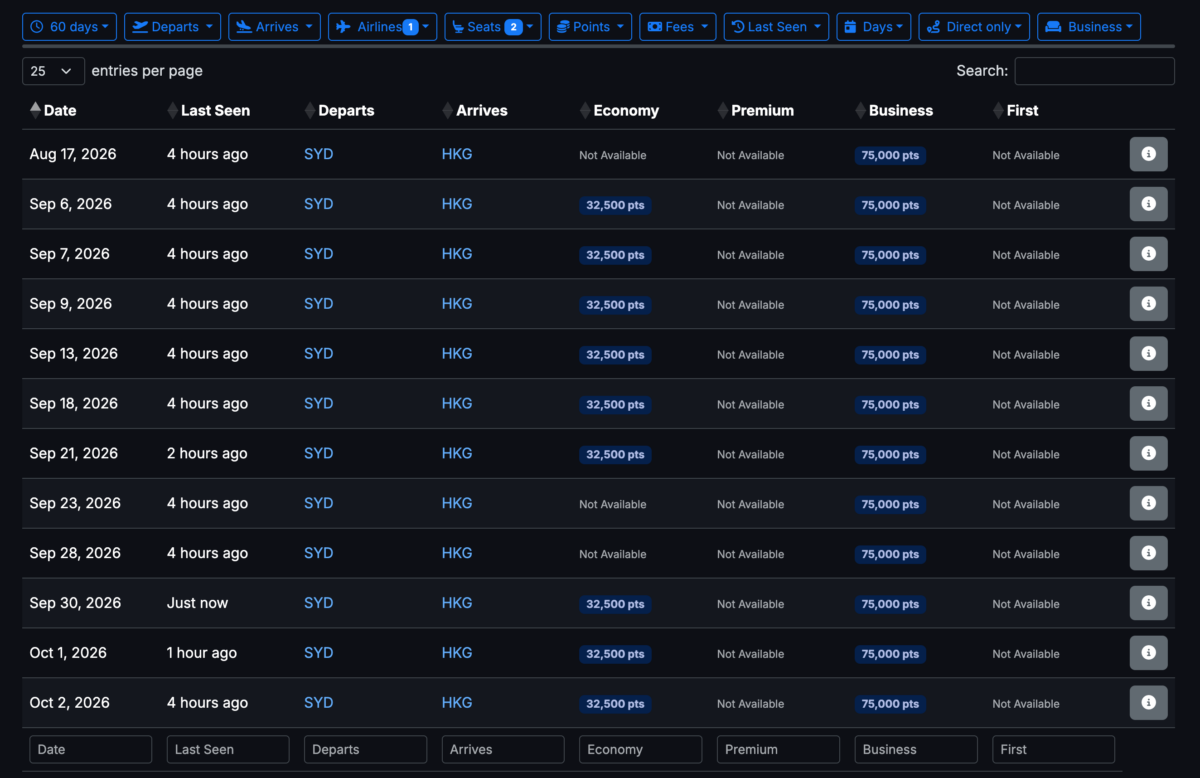The image size is (1200, 778).
Task: Click SYD link in Oct 2 row
Action: 318,703
